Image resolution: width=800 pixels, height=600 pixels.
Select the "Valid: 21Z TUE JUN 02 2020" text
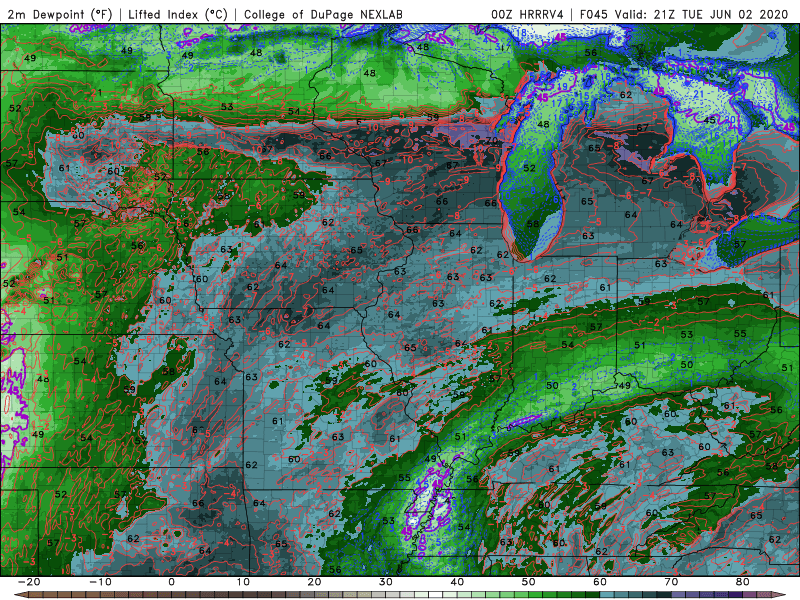point(701,14)
